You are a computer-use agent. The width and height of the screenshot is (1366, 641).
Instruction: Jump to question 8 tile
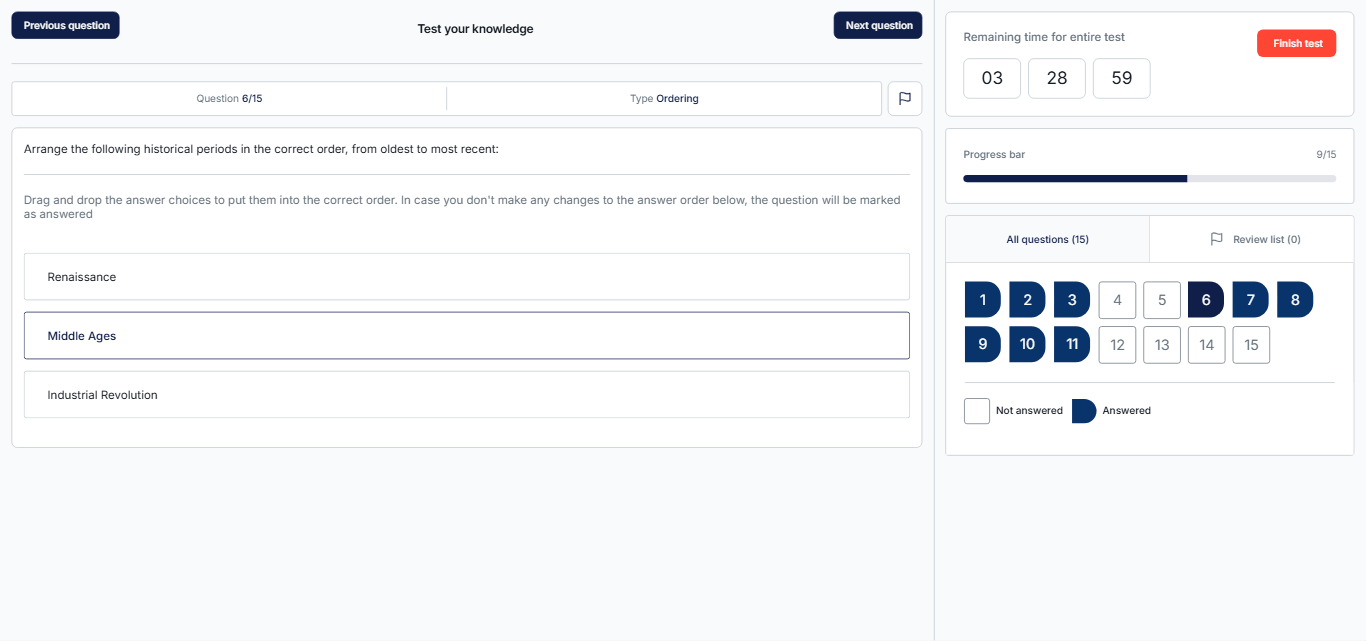coord(1295,300)
